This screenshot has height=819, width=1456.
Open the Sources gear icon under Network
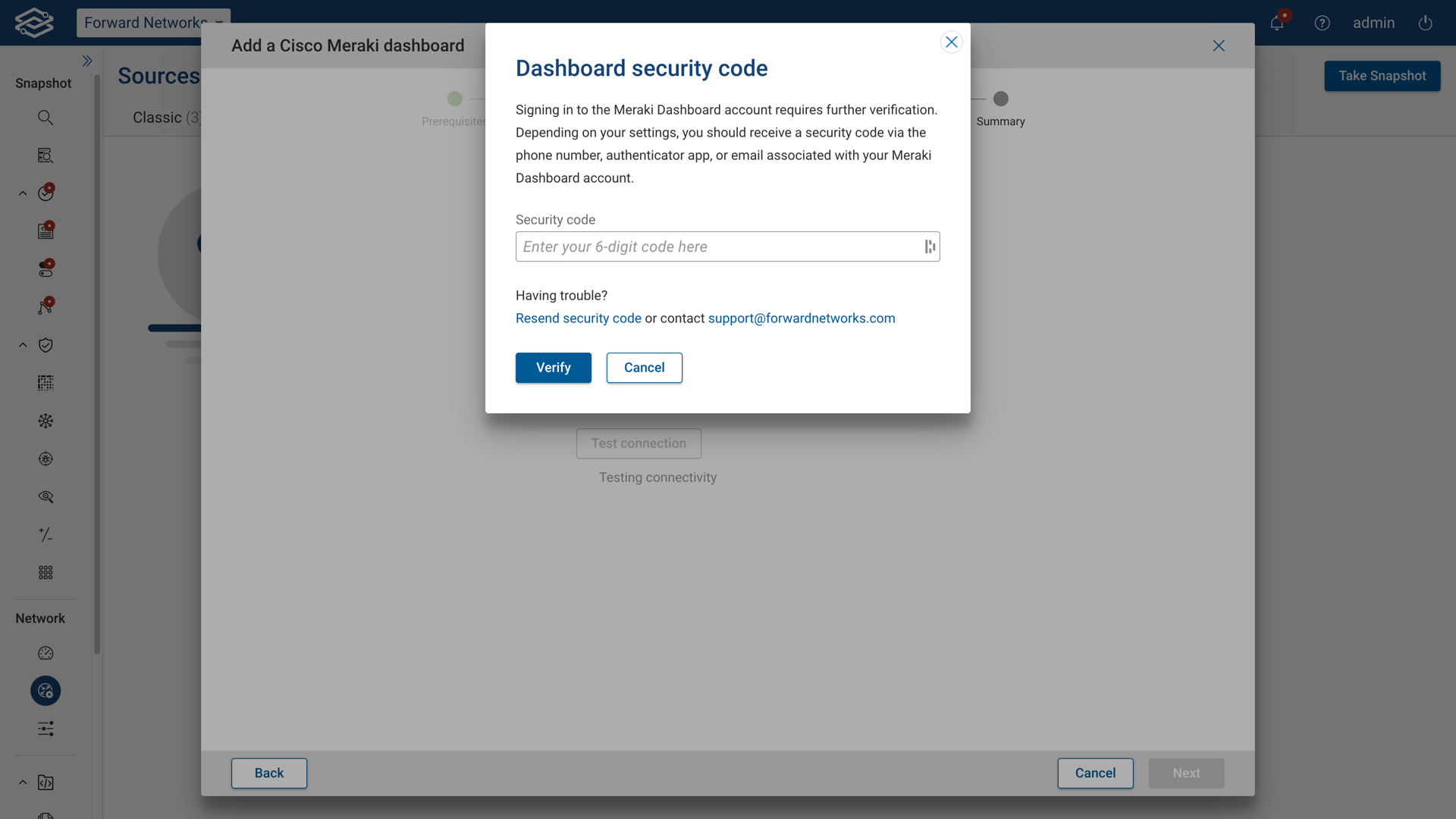click(45, 691)
